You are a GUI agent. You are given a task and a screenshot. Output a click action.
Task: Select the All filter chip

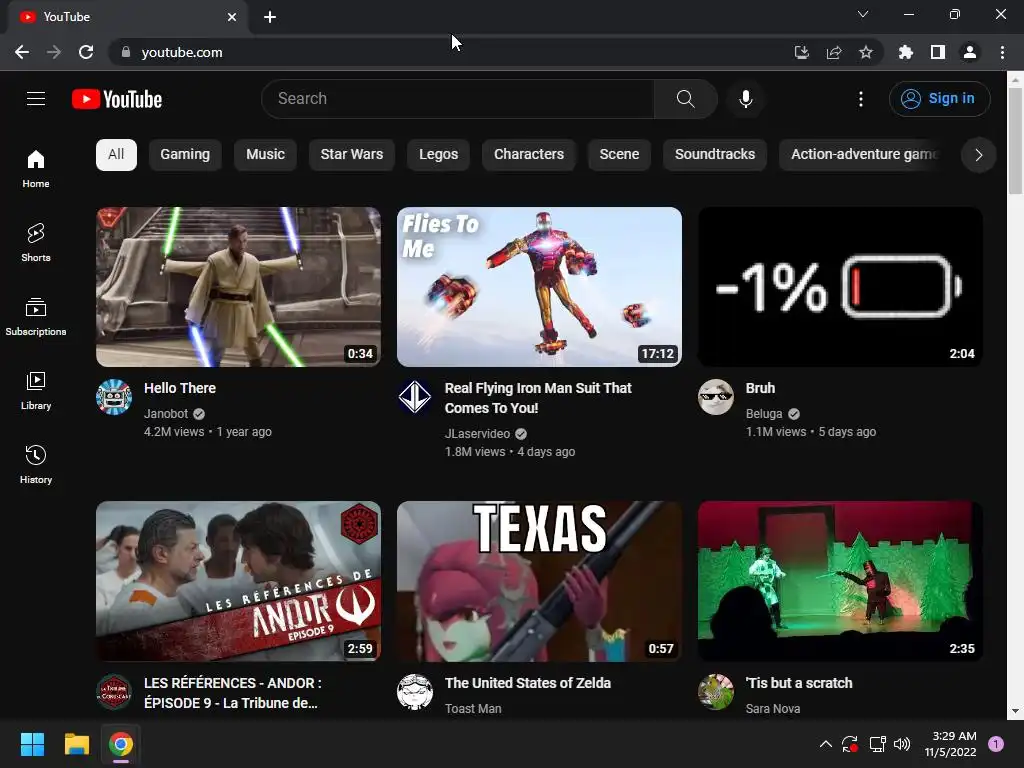click(x=116, y=155)
